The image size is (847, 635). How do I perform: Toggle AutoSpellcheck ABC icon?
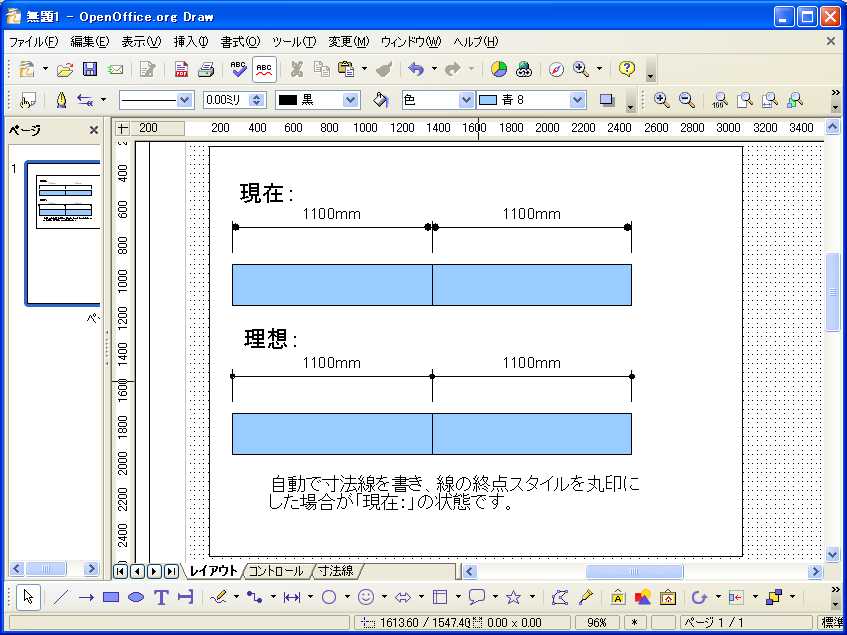264,69
